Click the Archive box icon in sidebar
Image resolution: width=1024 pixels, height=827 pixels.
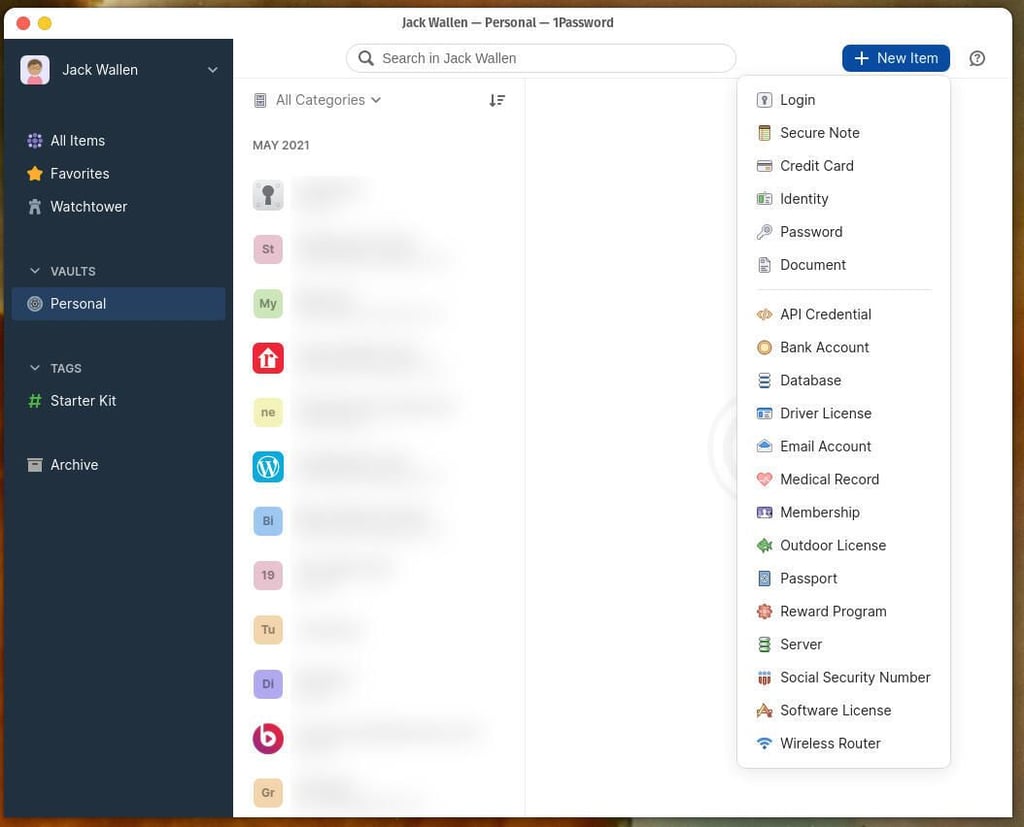(35, 465)
